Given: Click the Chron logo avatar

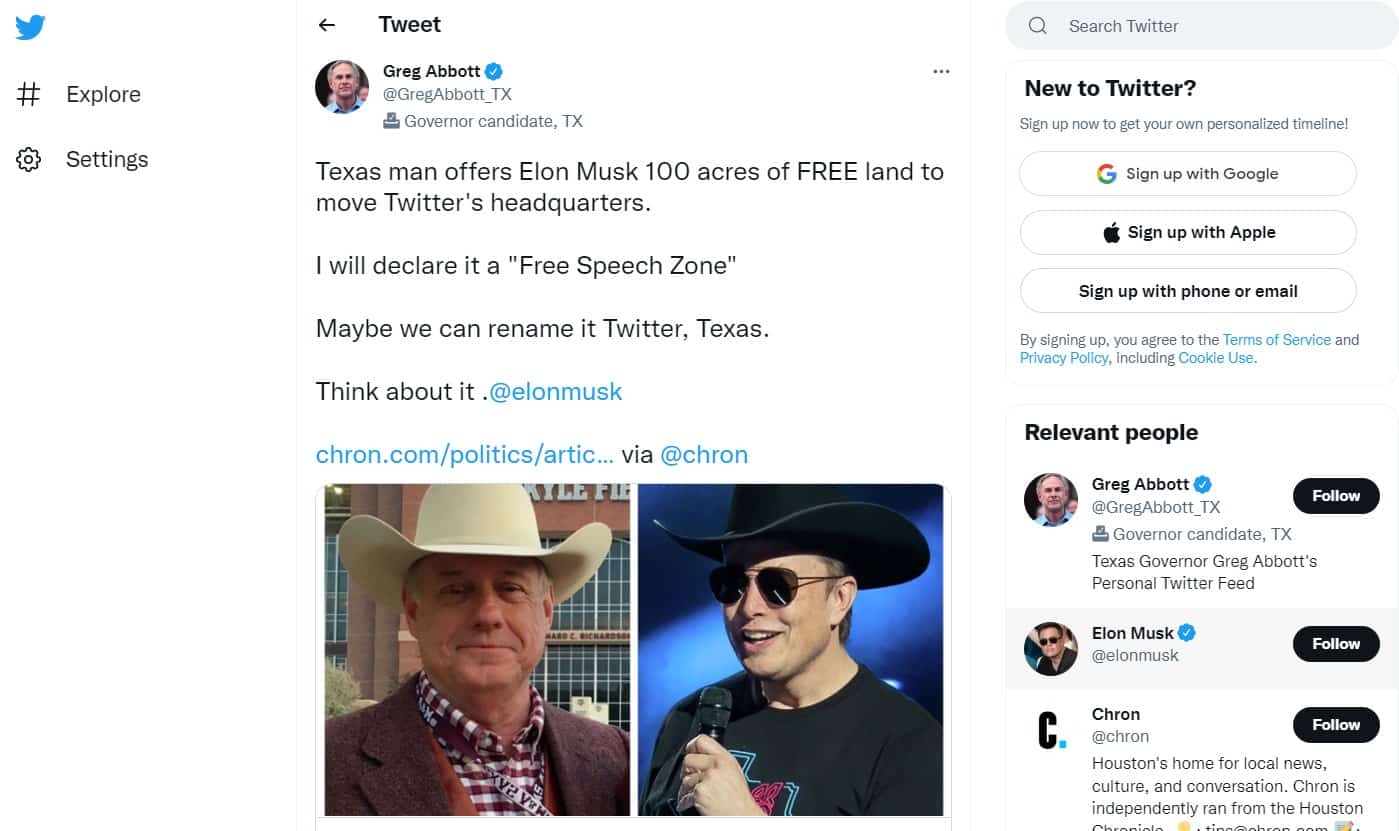Looking at the screenshot, I should (x=1050, y=730).
